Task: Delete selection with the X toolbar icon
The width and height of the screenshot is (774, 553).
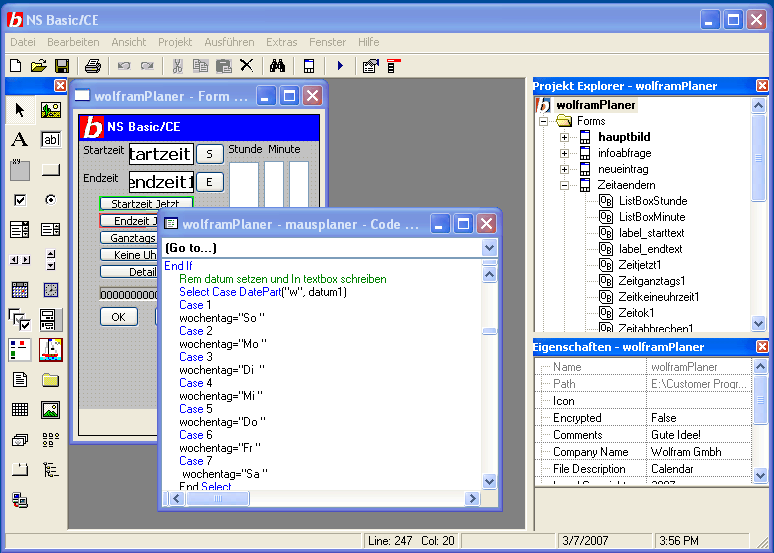Action: pyautogui.click(x=246, y=65)
